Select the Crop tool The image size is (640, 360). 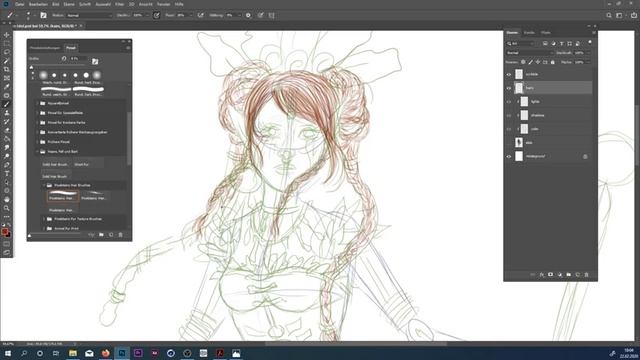point(7,69)
